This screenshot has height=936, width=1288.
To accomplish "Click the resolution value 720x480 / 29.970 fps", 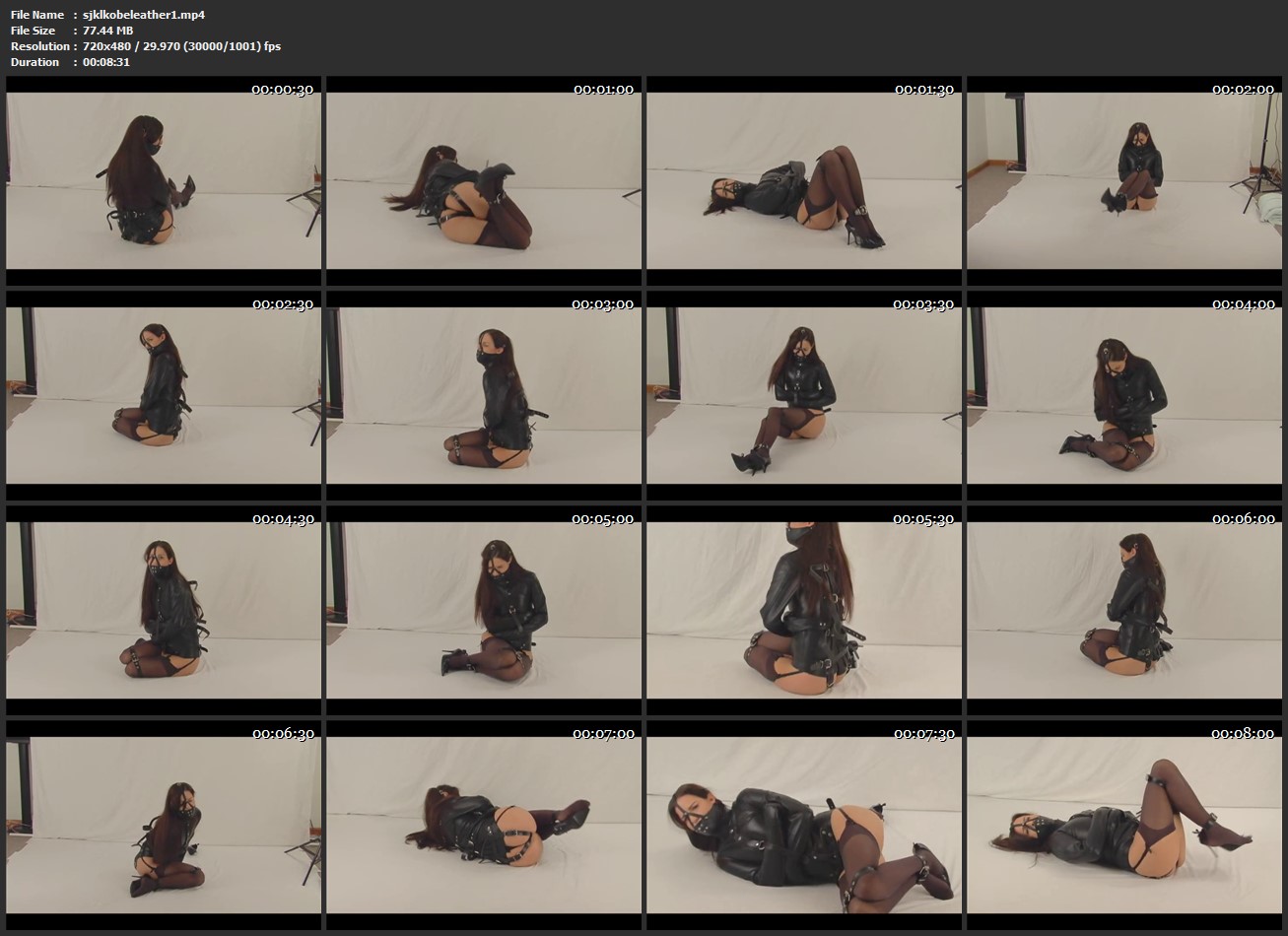I will click(182, 46).
